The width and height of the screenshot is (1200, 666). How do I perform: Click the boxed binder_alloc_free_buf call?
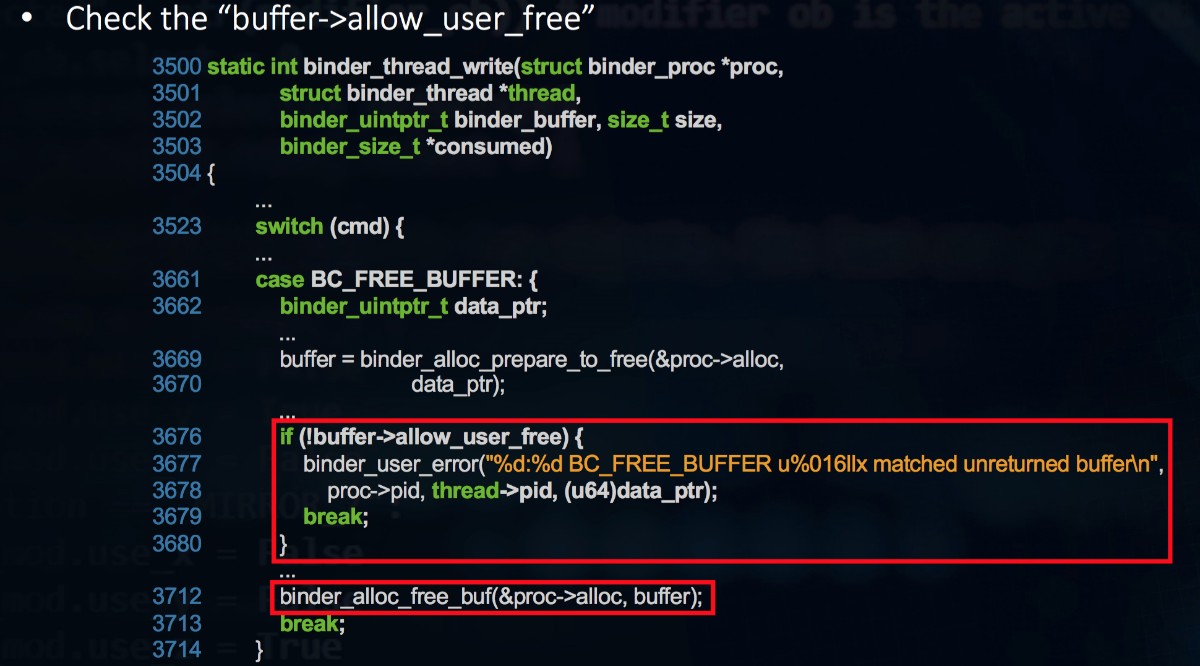tap(492, 597)
